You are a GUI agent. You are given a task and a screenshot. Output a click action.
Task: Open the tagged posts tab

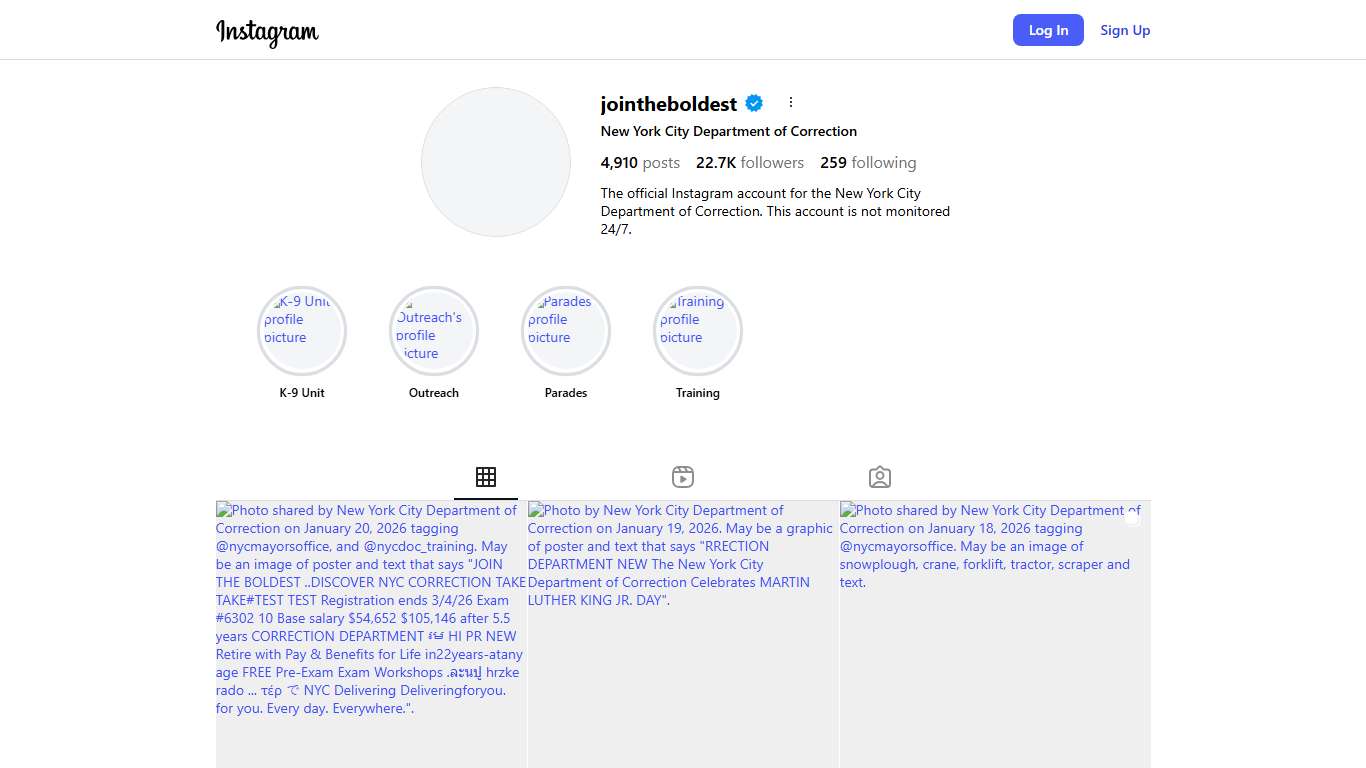[x=880, y=477]
